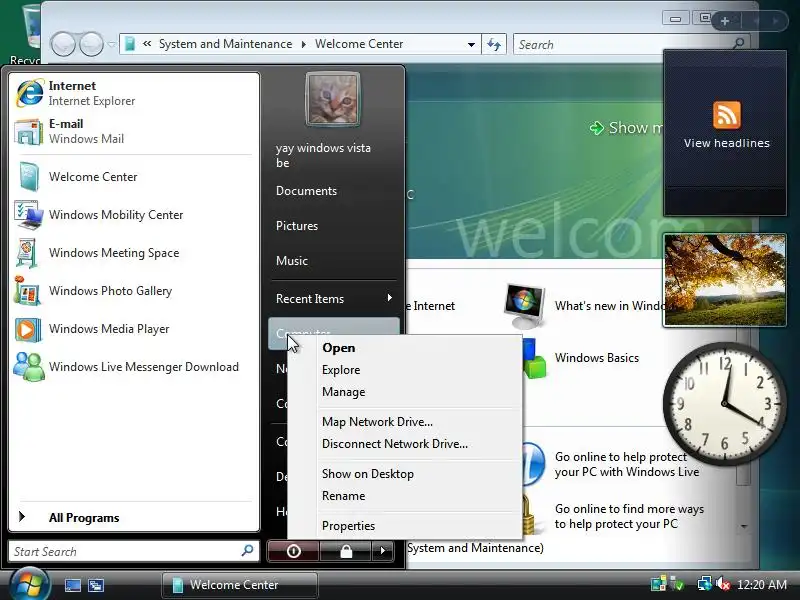The height and width of the screenshot is (600, 800).
Task: Click the sidebar add gadget plus button
Action: tap(725, 21)
